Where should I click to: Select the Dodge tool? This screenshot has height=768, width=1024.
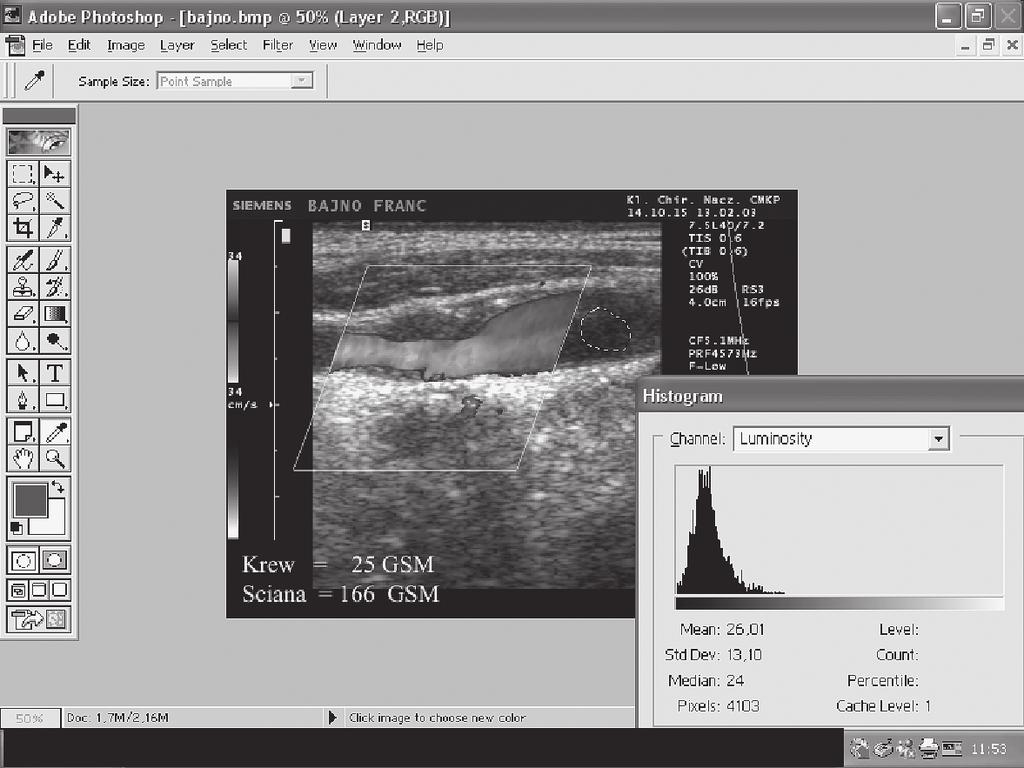click(55, 341)
